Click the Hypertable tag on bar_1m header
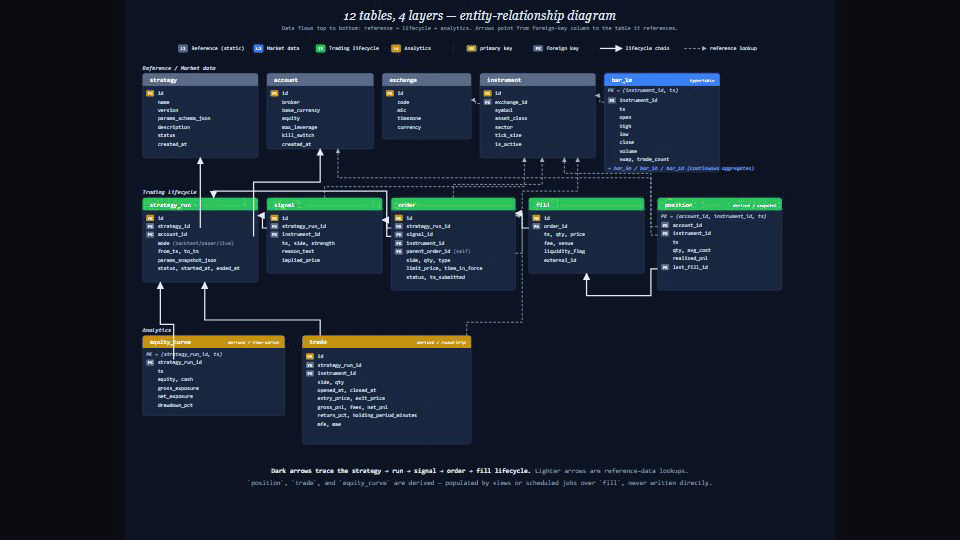Image resolution: width=960 pixels, height=540 pixels. [702, 80]
